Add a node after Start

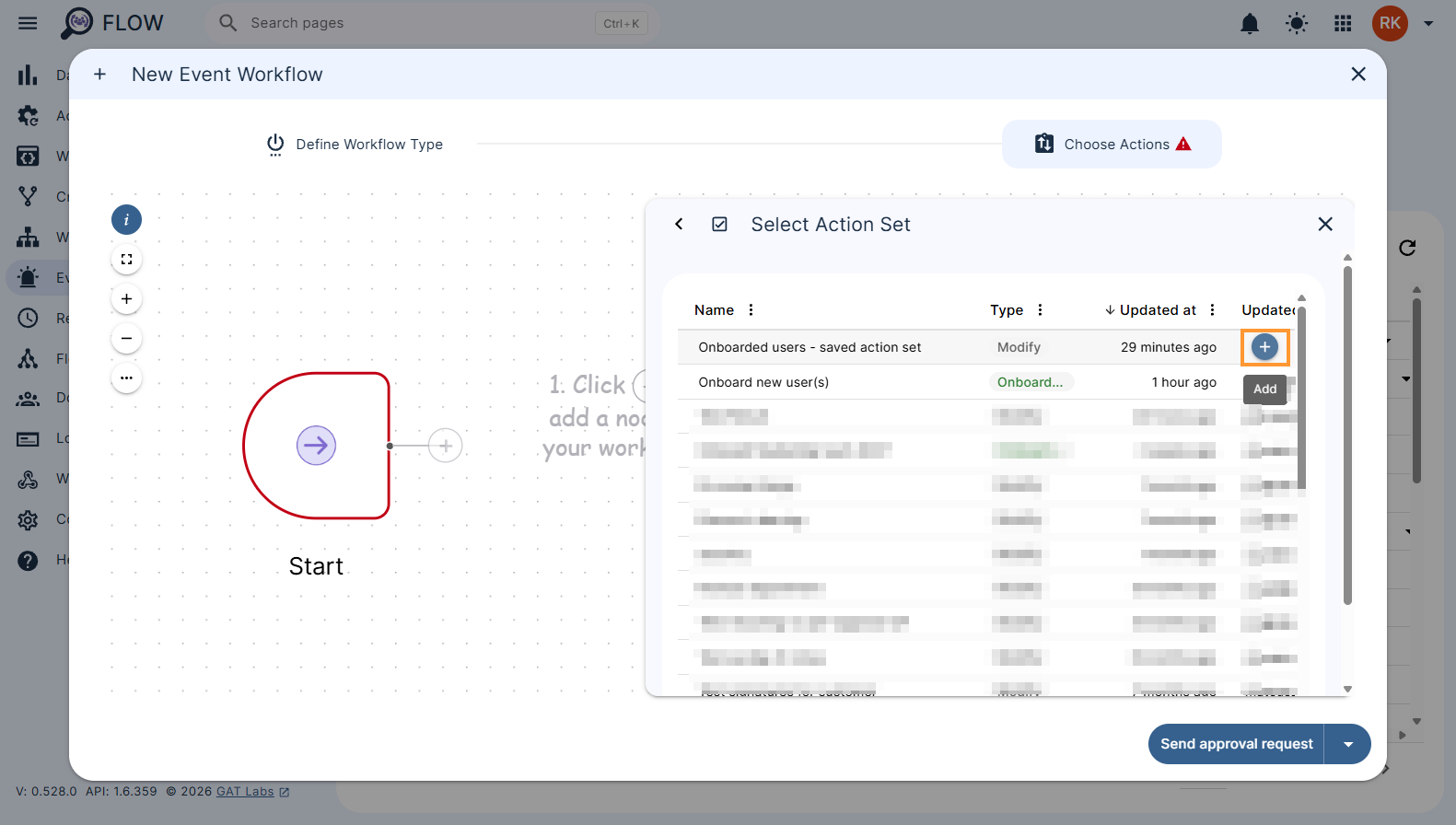click(x=446, y=446)
